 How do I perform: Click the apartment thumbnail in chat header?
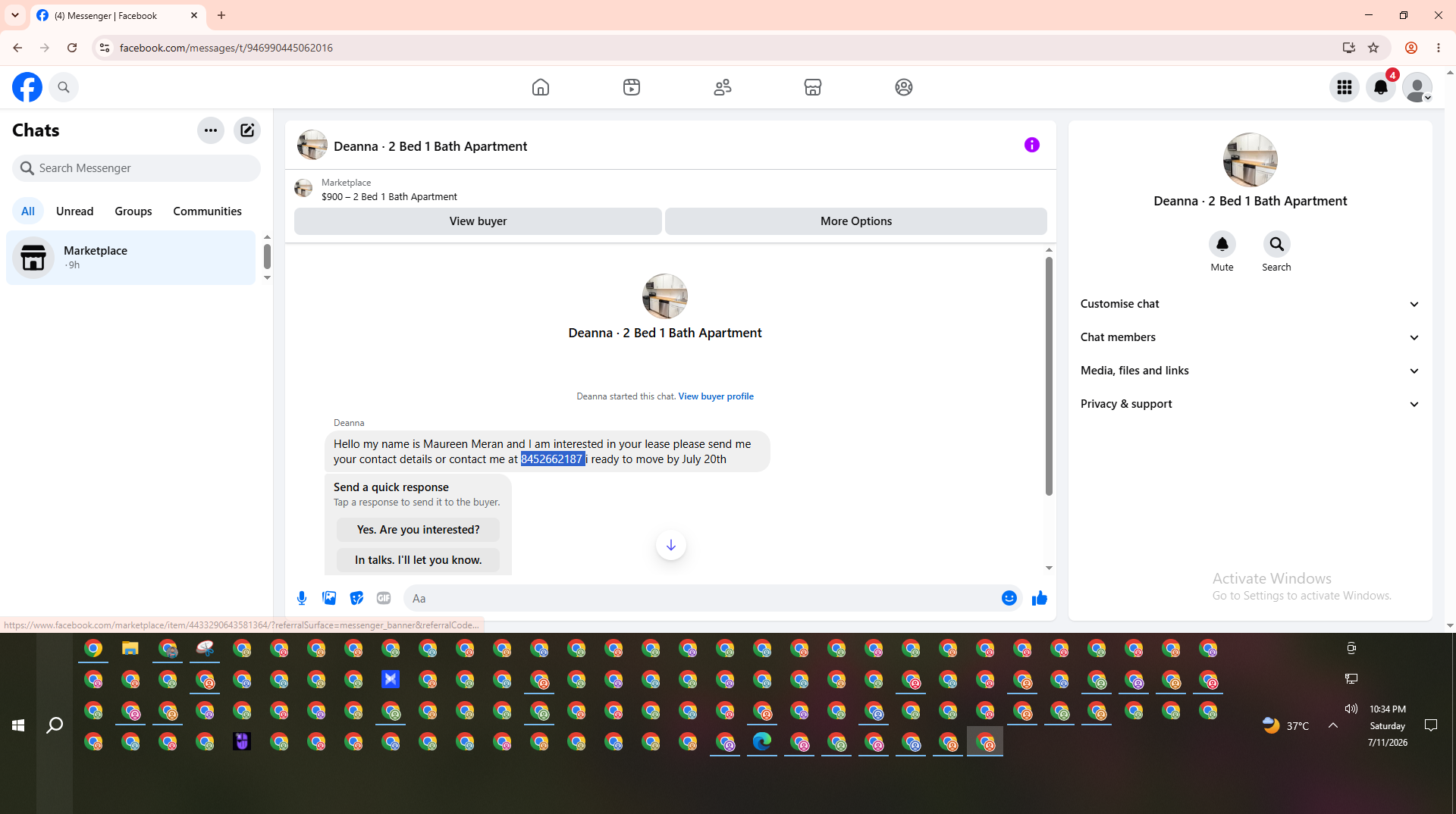312,145
